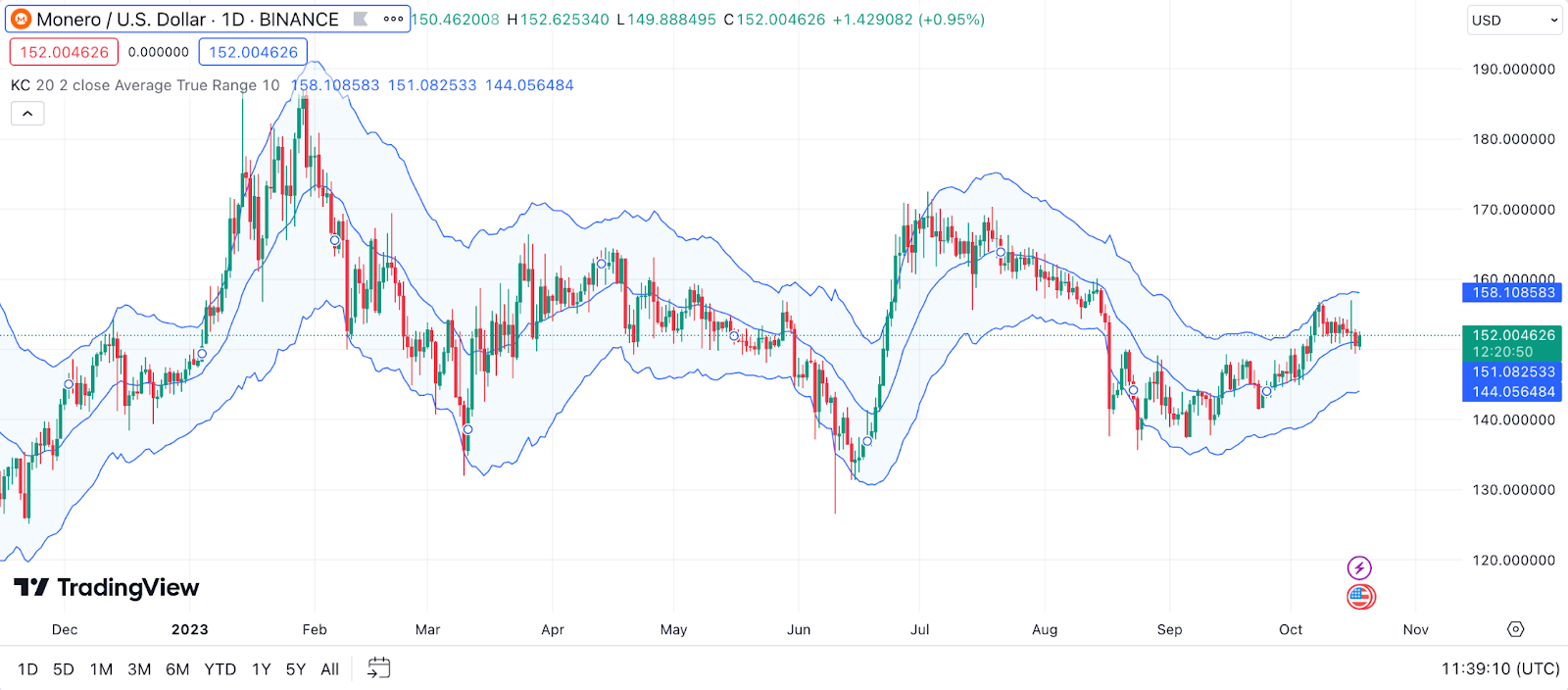Collapse the indicator legend chevron button
The width and height of the screenshot is (1568, 690).
coord(27,114)
